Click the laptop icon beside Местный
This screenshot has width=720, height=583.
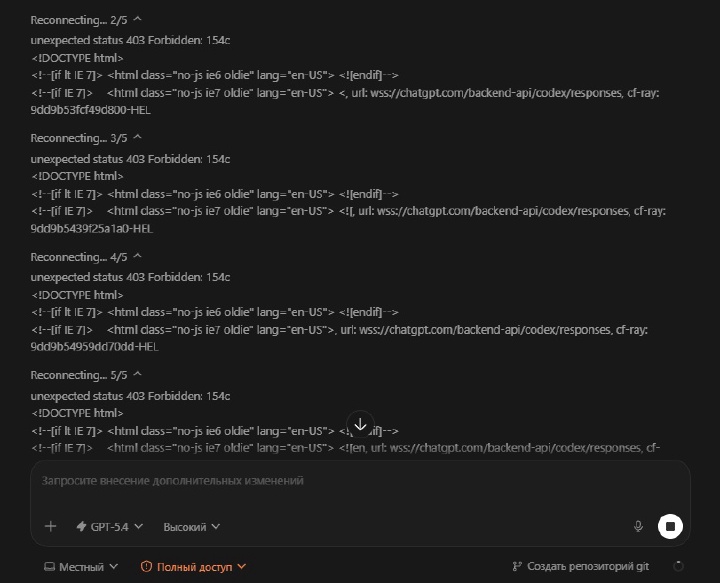pyautogui.click(x=49, y=567)
